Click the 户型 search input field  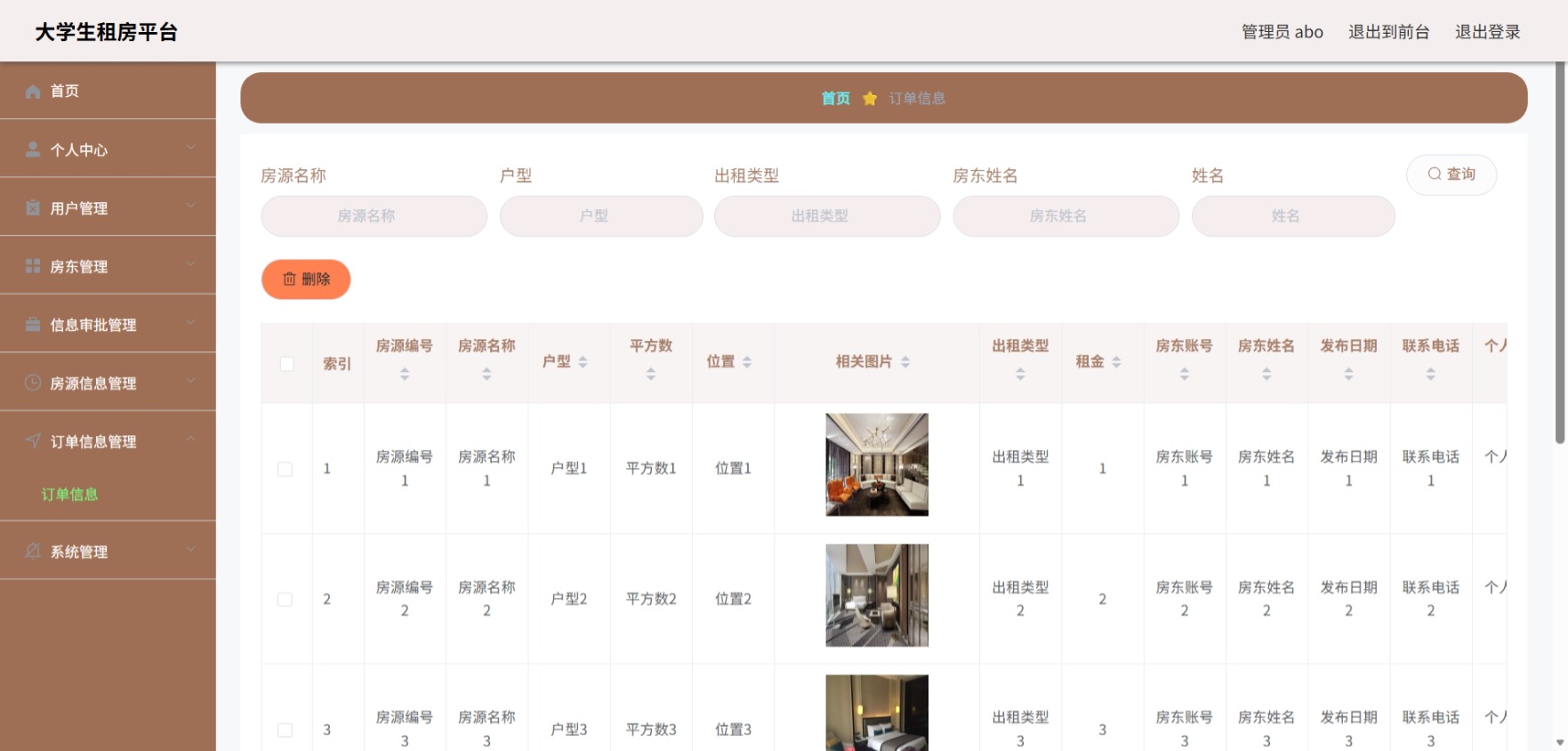[601, 216]
